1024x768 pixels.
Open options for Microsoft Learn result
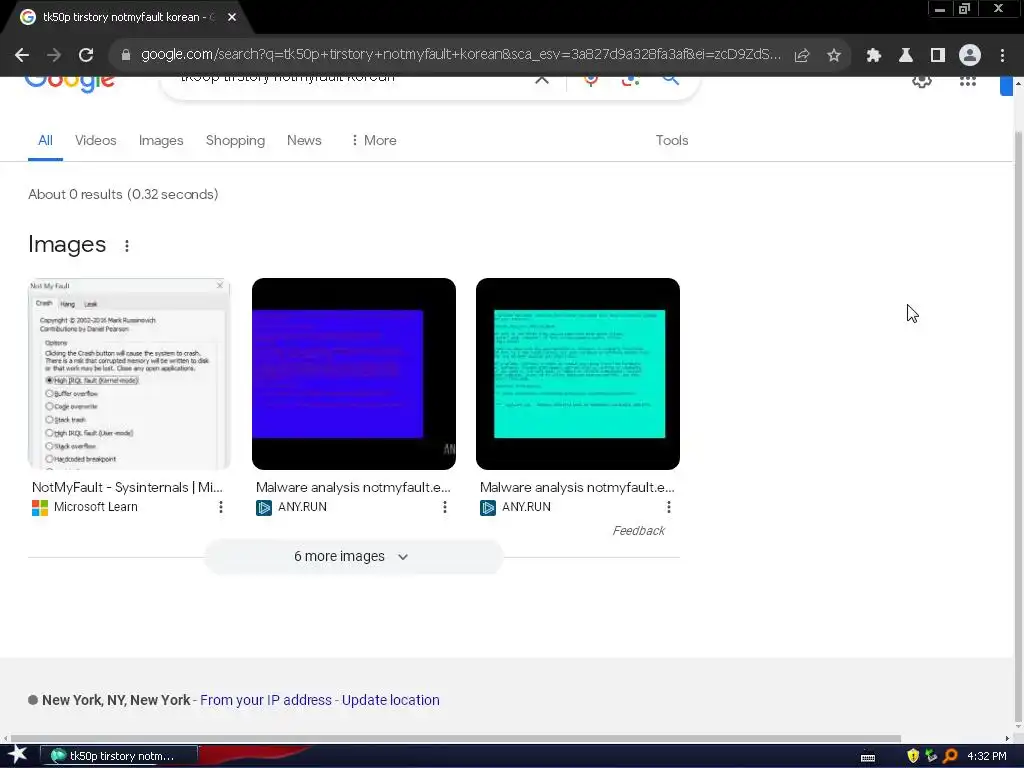(x=221, y=507)
